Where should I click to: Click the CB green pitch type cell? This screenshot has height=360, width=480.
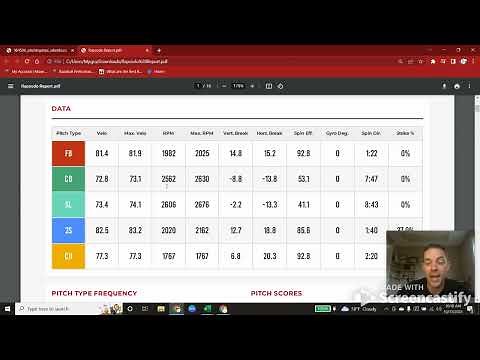(68, 179)
